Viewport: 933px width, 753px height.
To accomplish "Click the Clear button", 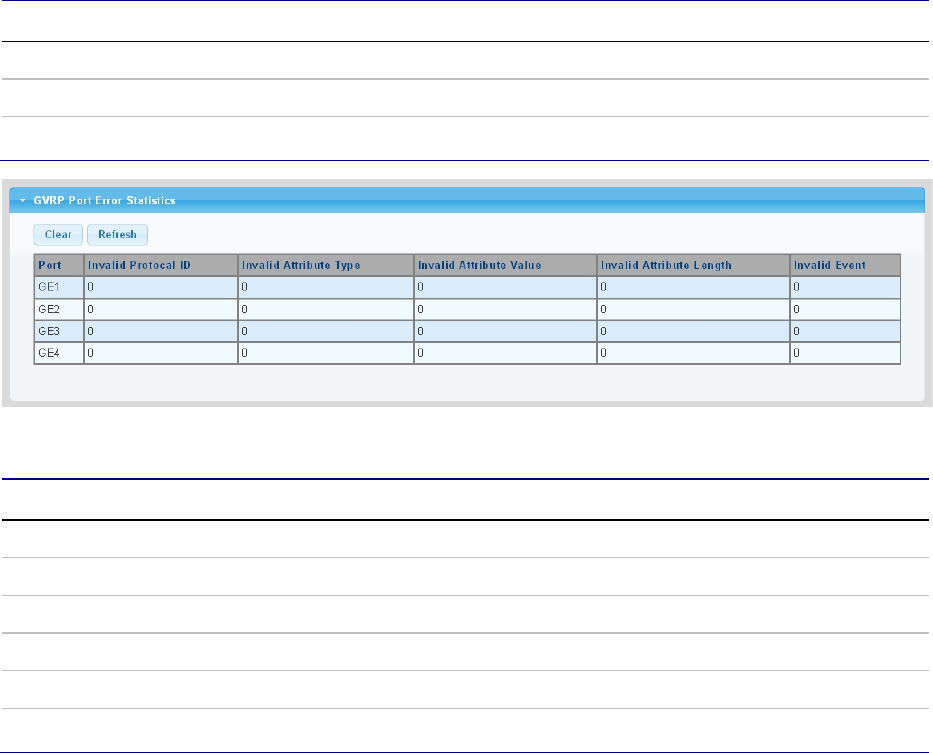I will point(58,235).
